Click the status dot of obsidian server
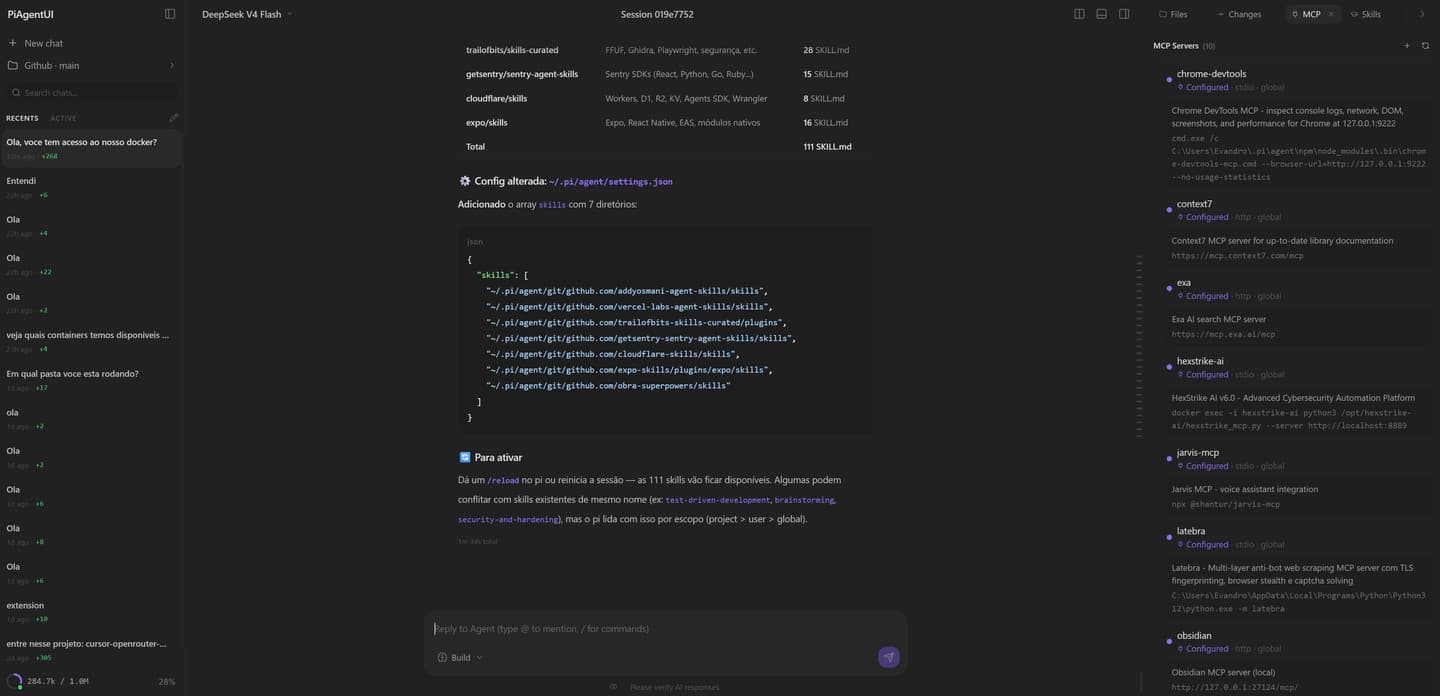Screen dimensions: 1440x696 1169,642
